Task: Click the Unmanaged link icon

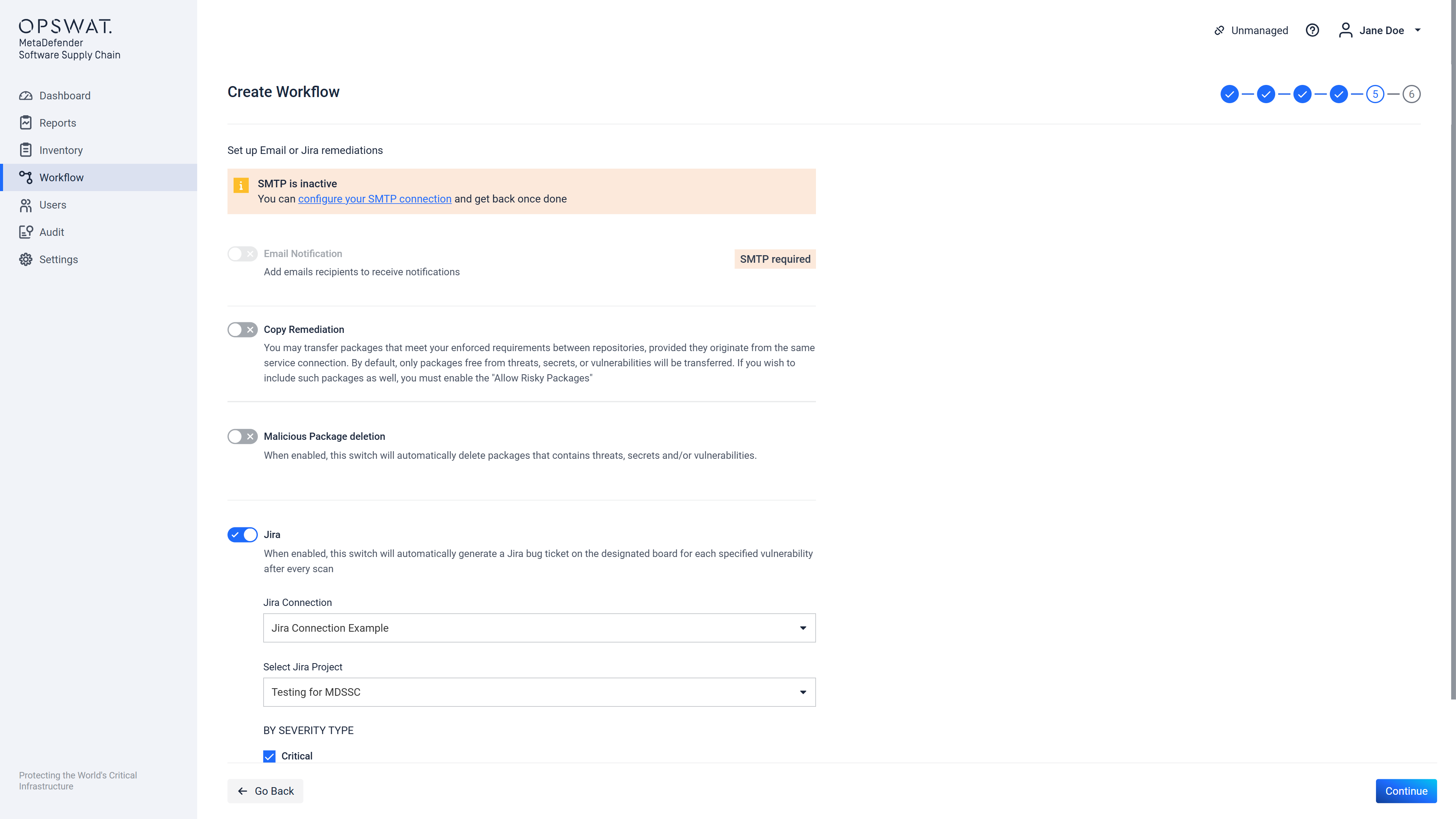Action: point(1219,30)
